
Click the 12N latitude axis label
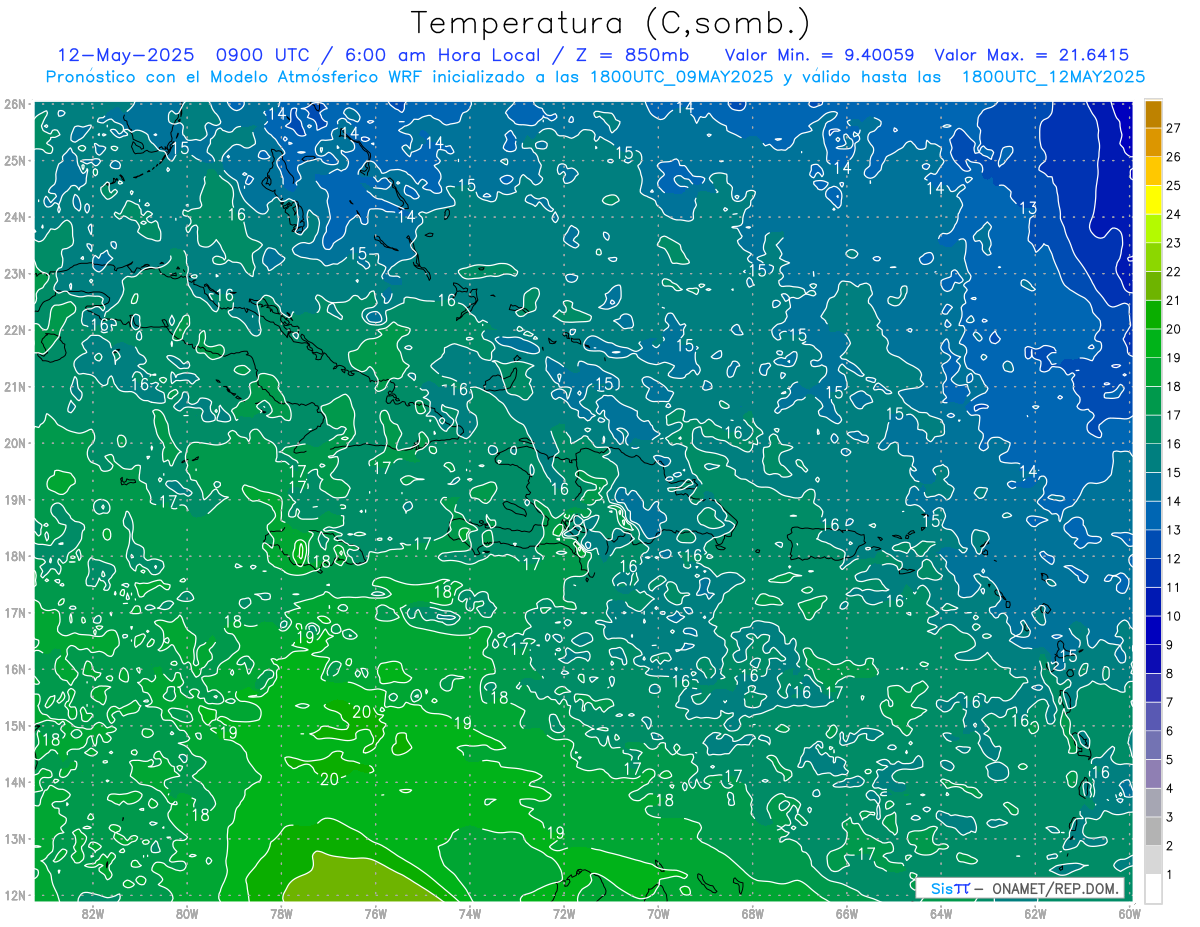click(14, 895)
